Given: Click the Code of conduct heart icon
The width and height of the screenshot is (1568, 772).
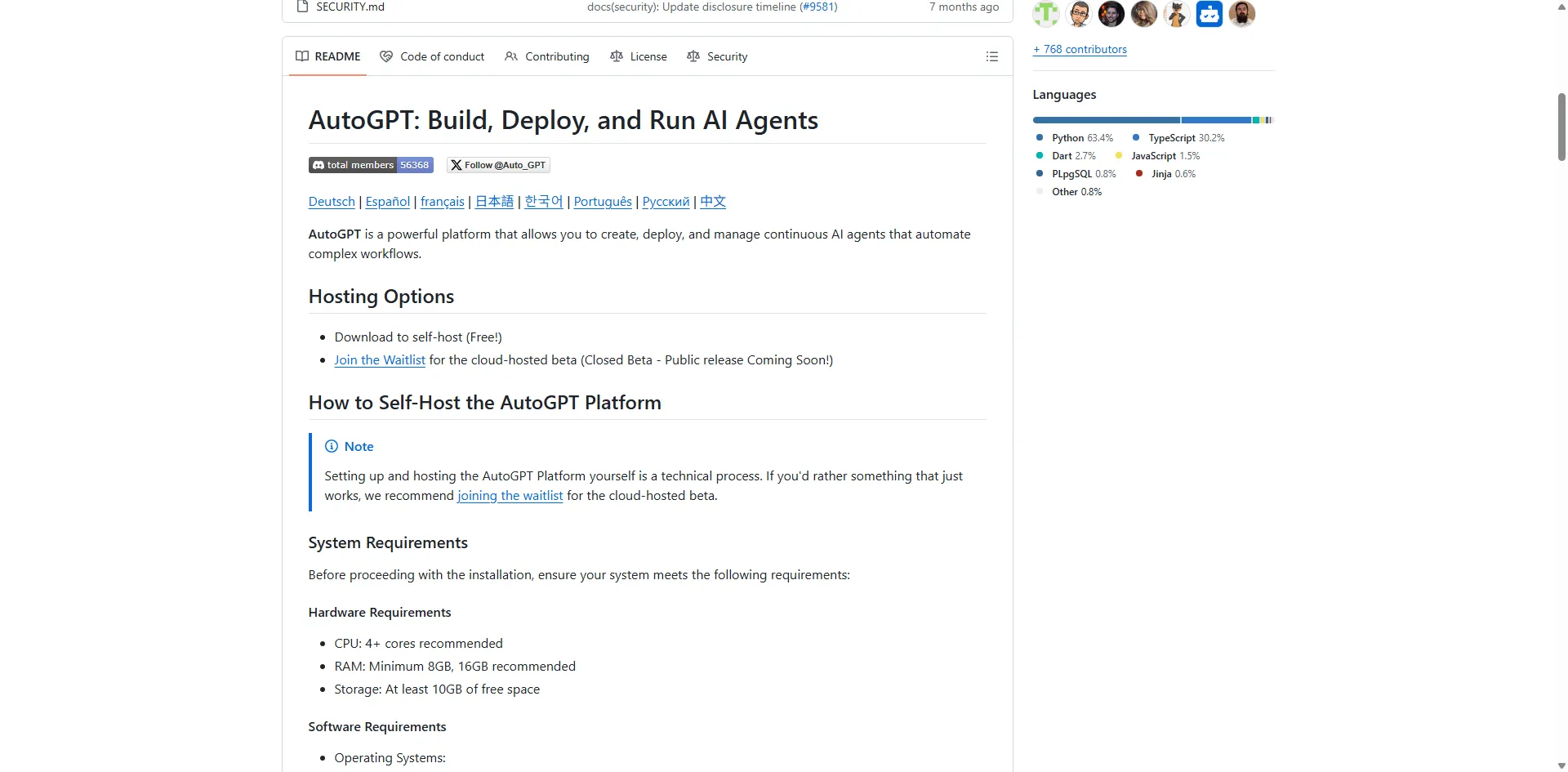Looking at the screenshot, I should pyautogui.click(x=386, y=56).
